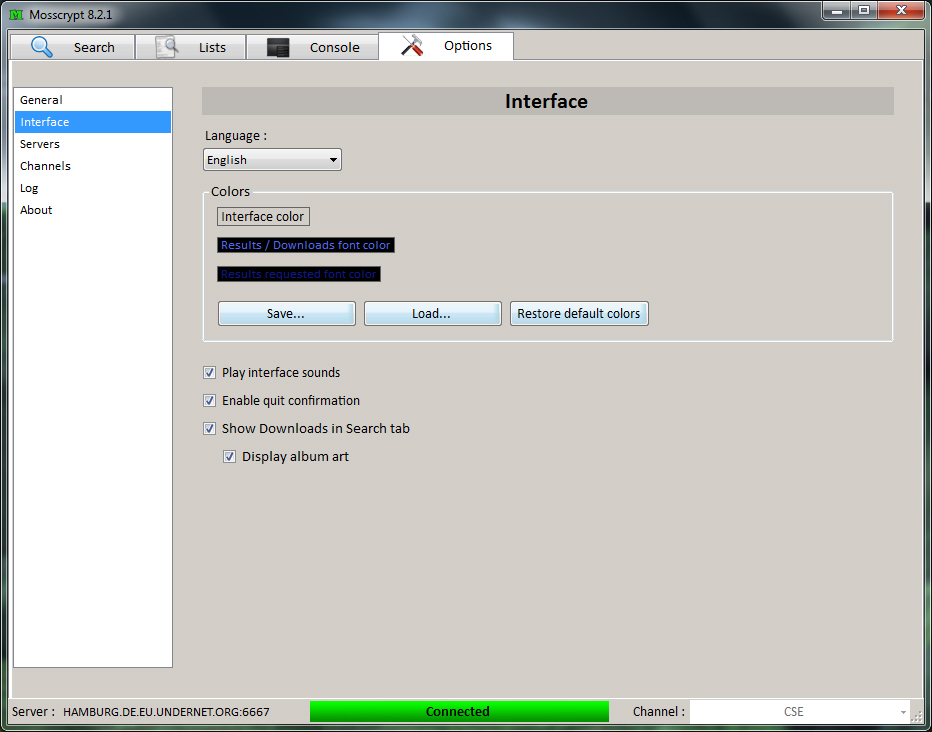The height and width of the screenshot is (732, 932).
Task: Click the Save... colors button
Action: click(286, 313)
